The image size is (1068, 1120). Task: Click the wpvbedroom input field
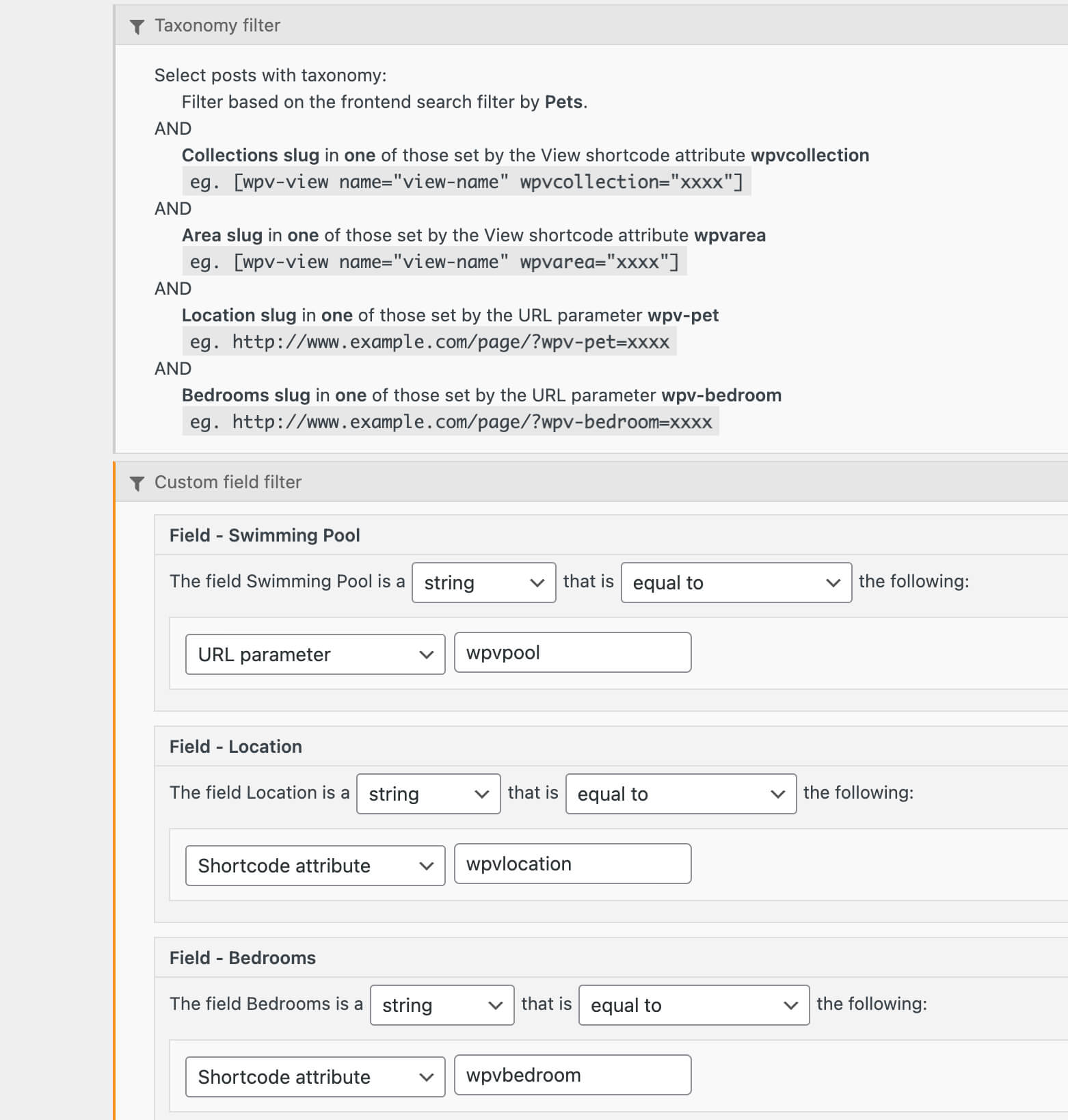tap(573, 1075)
